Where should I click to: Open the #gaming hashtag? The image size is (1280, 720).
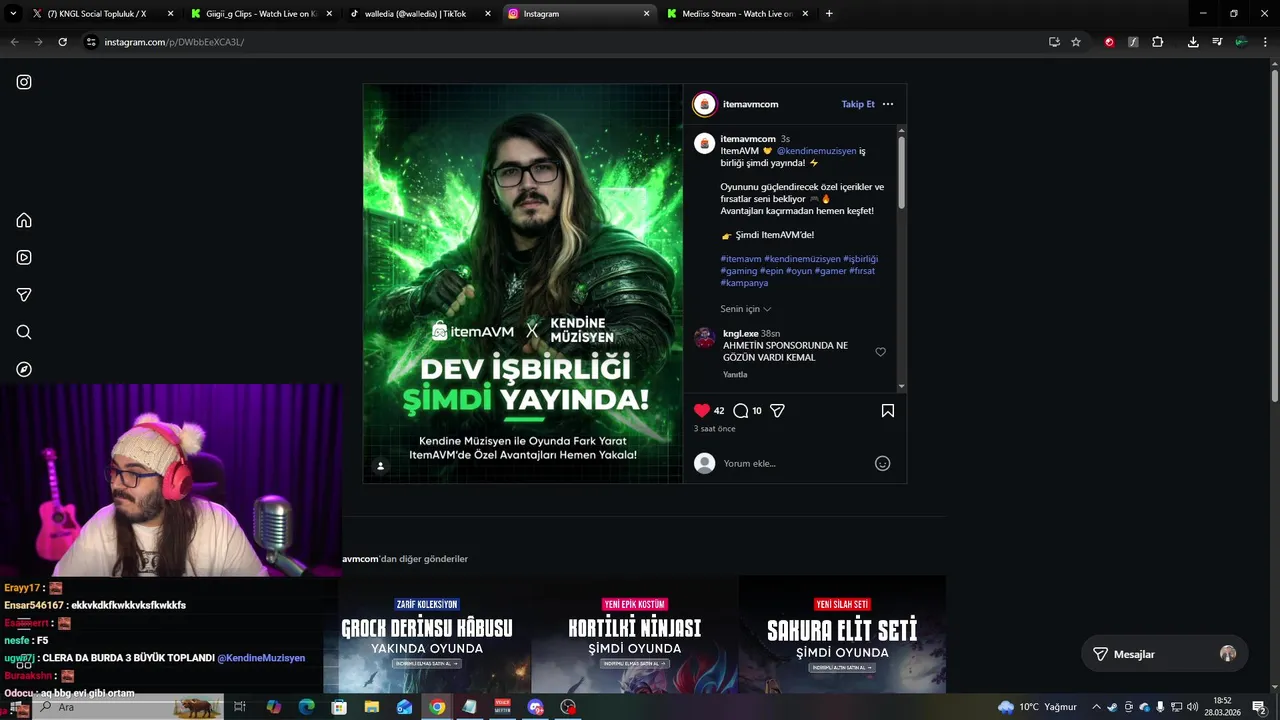[x=739, y=271]
